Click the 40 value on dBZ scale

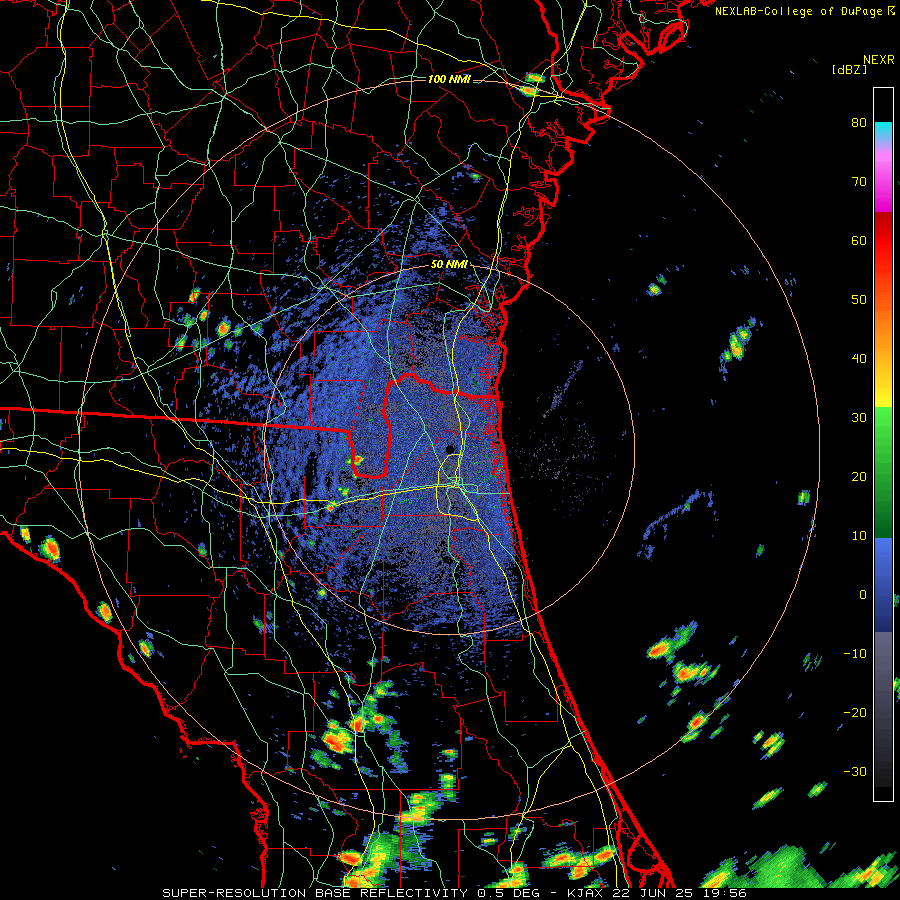click(859, 359)
